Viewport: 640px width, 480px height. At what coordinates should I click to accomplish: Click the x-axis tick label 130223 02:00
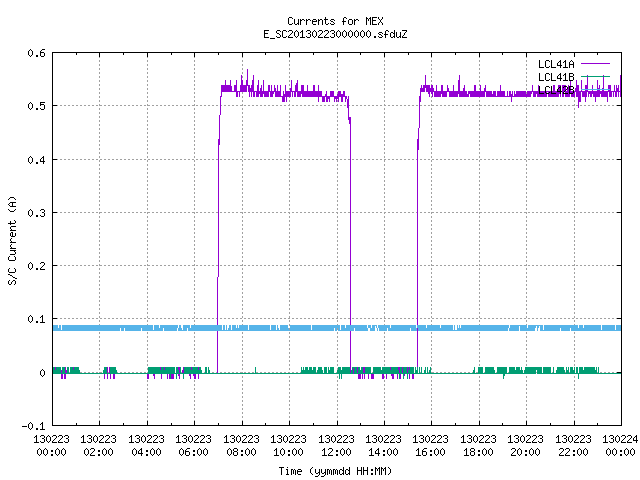[98, 446]
